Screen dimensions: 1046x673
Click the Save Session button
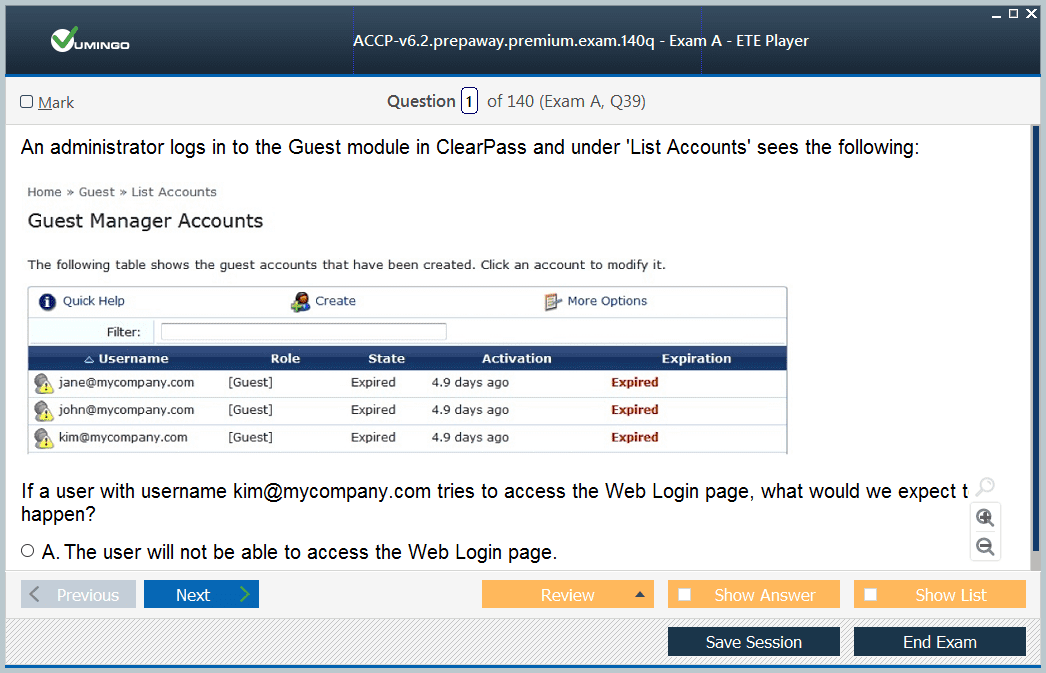click(754, 642)
